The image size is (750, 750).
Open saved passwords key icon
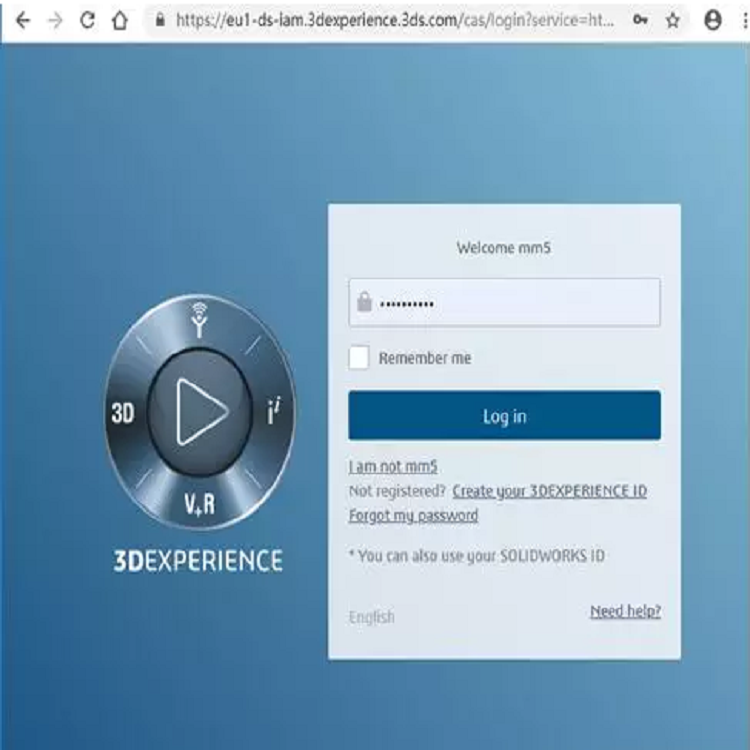pyautogui.click(x=641, y=20)
